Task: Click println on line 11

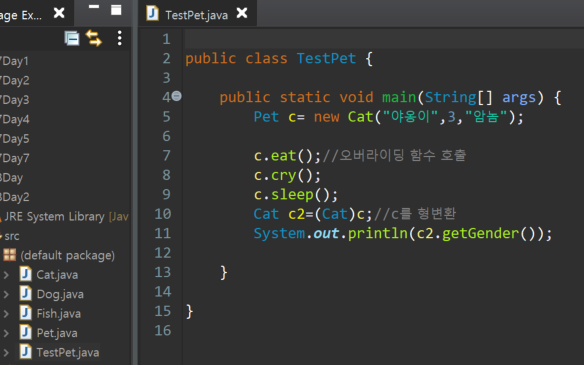Action: click(378, 234)
